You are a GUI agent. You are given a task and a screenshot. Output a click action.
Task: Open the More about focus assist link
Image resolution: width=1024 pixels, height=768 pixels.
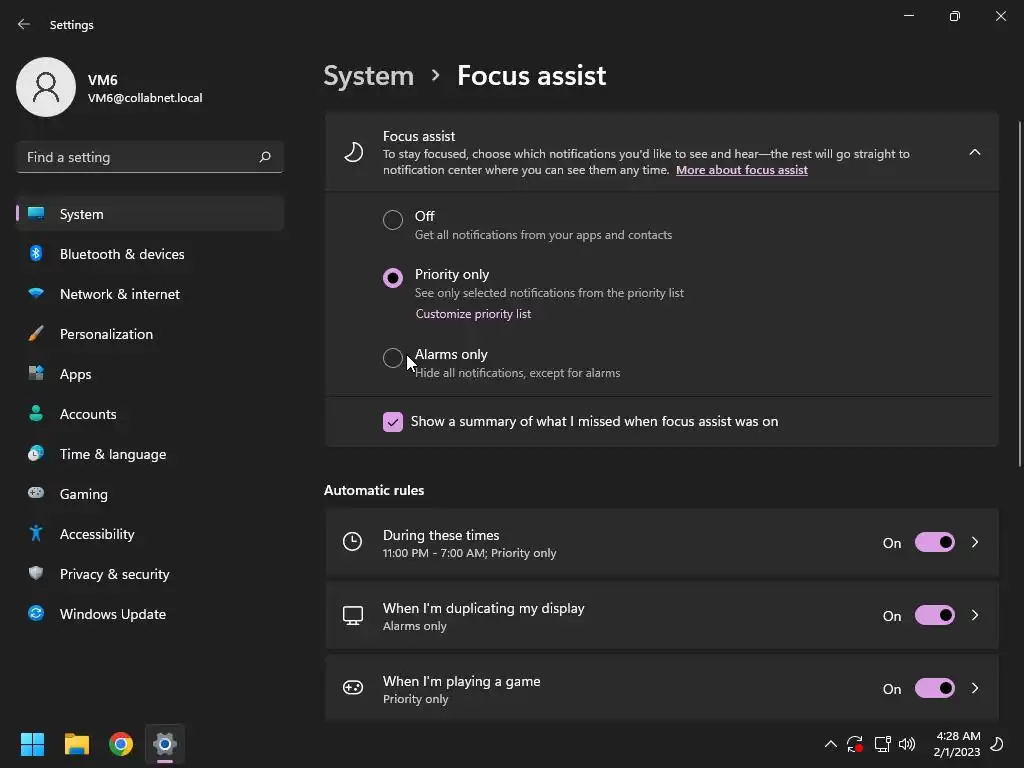tap(741, 170)
